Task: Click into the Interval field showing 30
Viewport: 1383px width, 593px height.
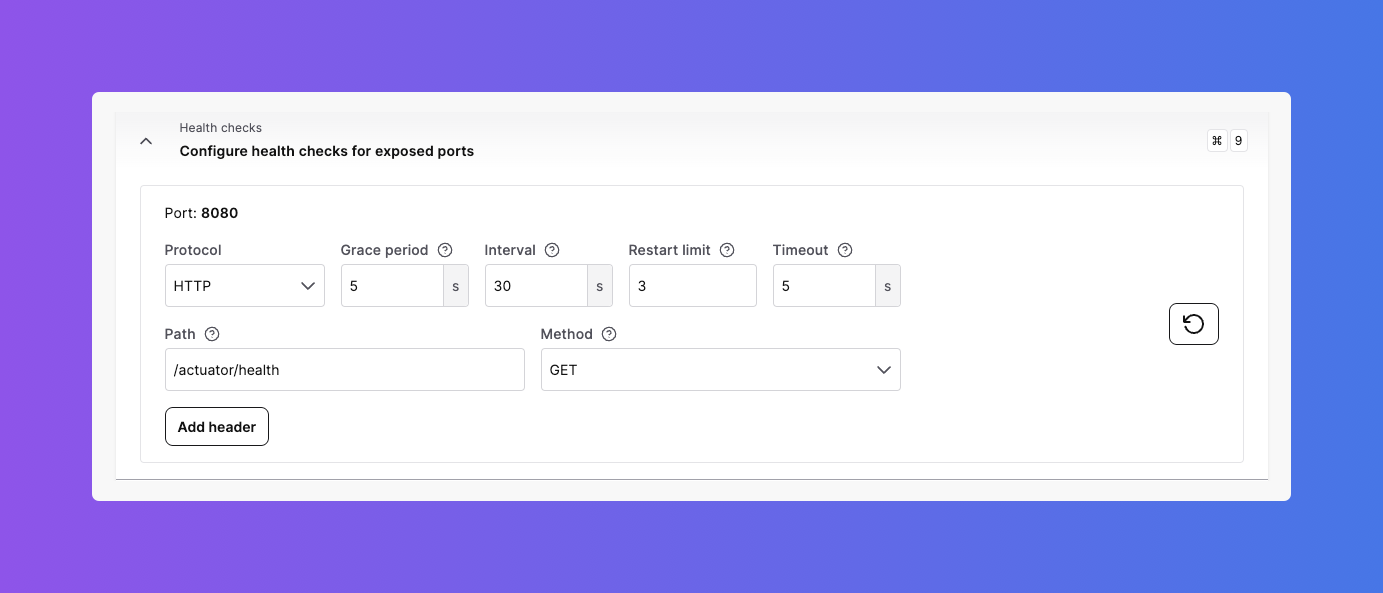Action: pyautogui.click(x=536, y=286)
